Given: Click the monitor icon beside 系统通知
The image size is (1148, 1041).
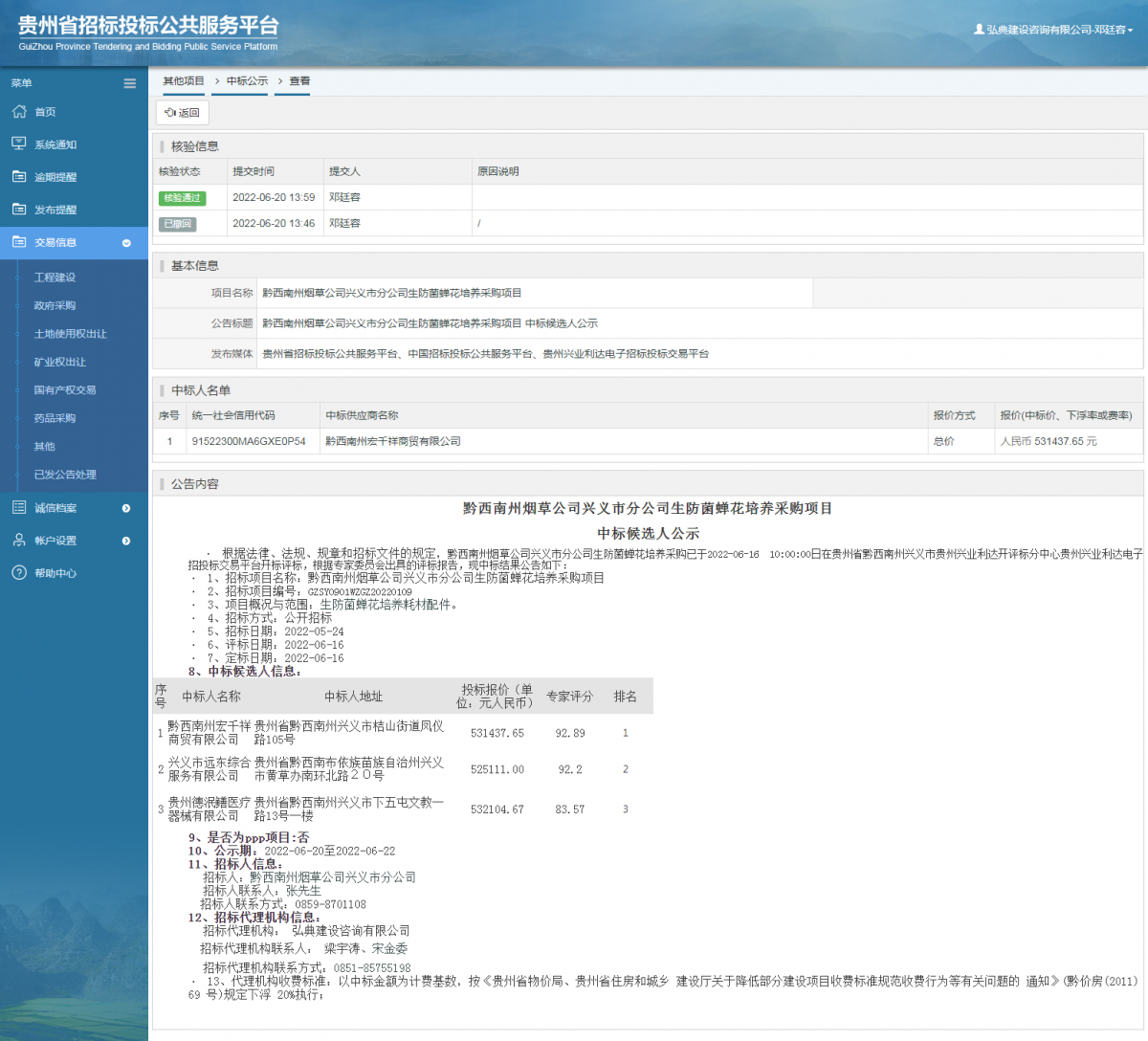Looking at the screenshot, I should click(x=19, y=144).
